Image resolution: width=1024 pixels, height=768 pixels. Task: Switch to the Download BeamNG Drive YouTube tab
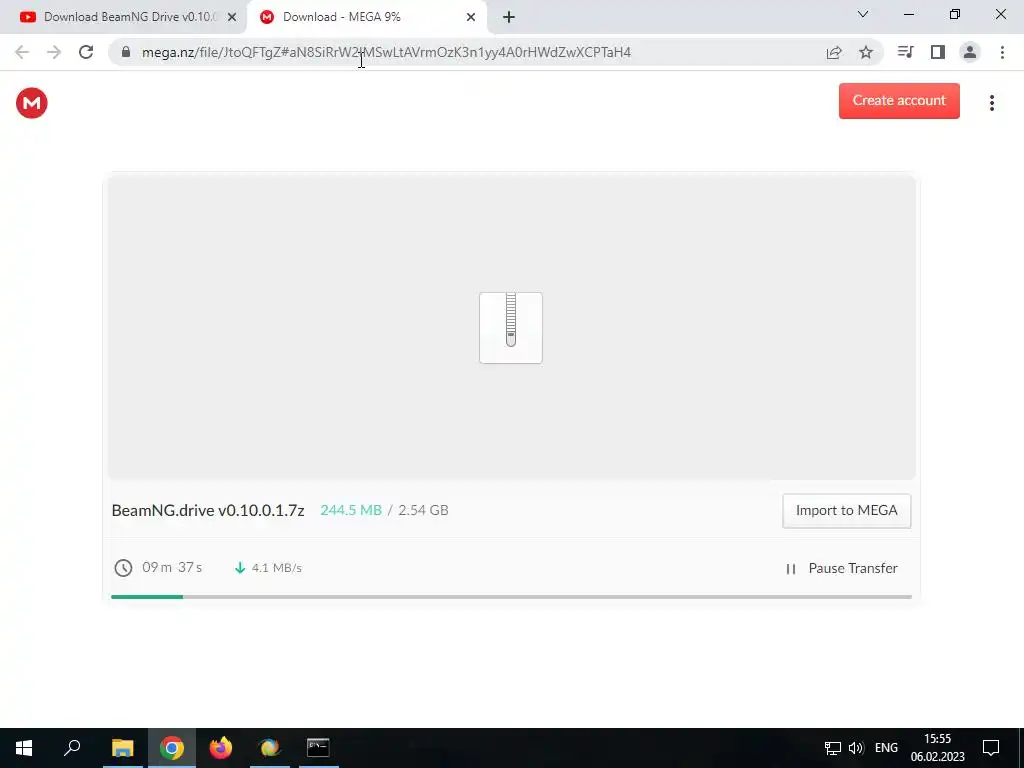[x=124, y=17]
